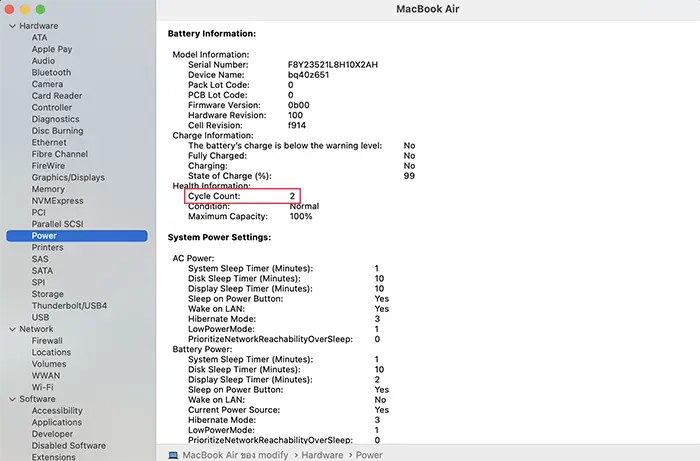Select Thunderbolt/USB4 in the sidebar
Viewport: 700px width, 461px height.
click(x=69, y=306)
